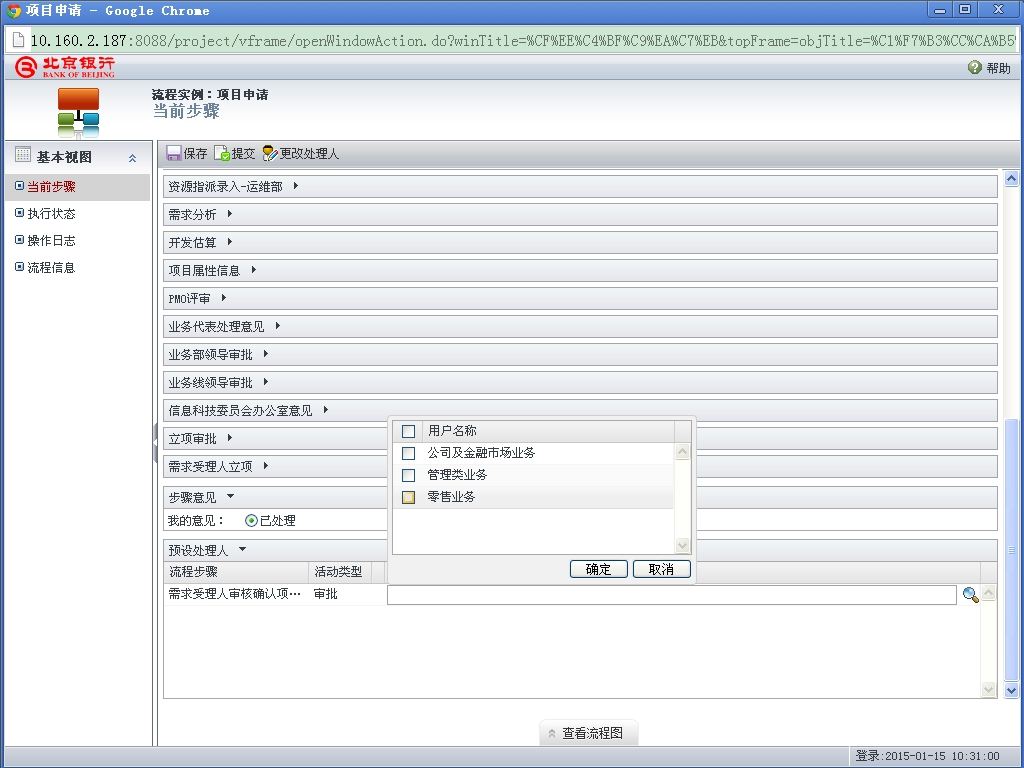Screen dimensions: 1024x768
Task: Click the main pane scroll-up arrow
Action: [1012, 178]
